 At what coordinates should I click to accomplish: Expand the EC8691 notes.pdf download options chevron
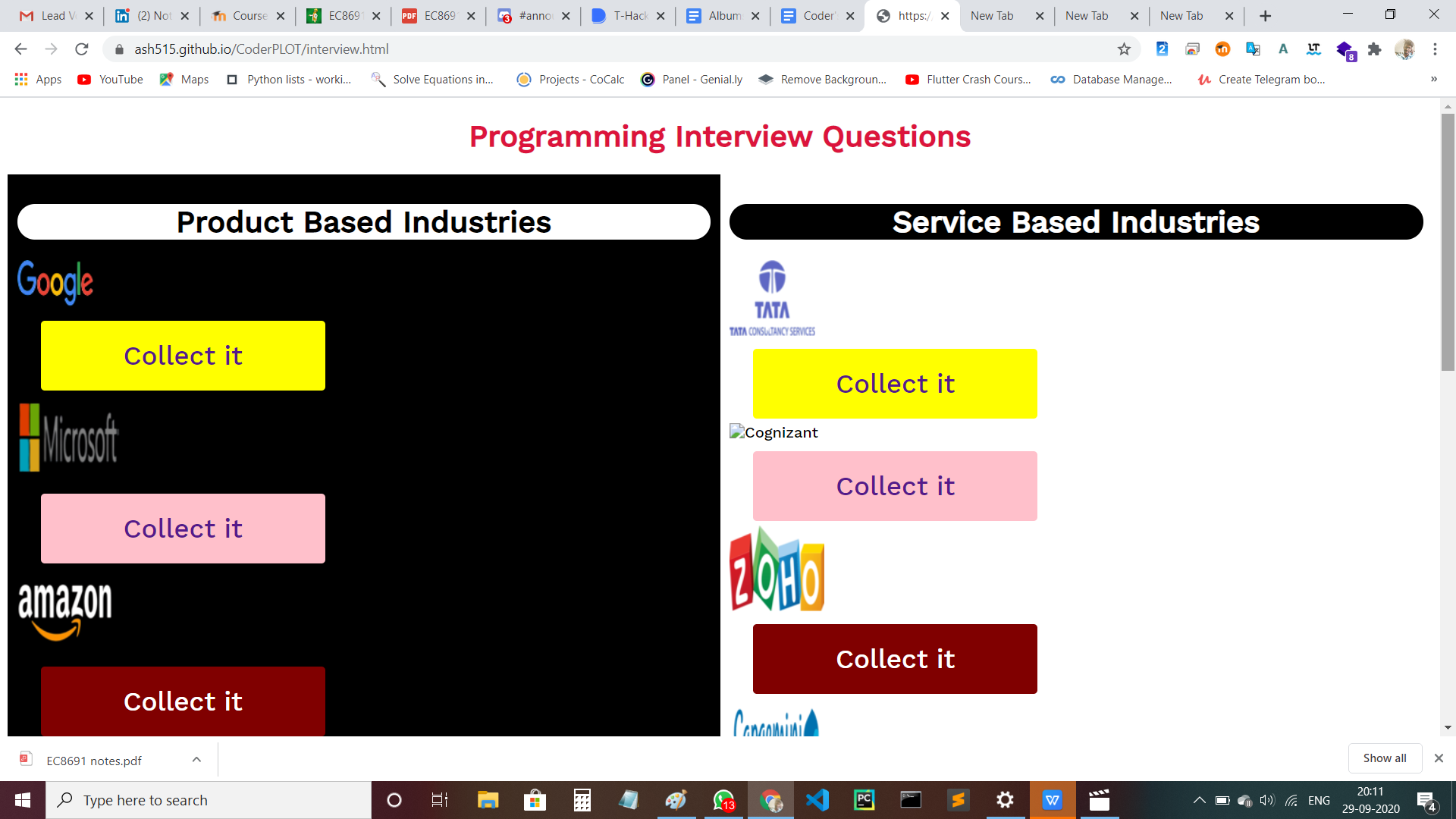(x=196, y=760)
